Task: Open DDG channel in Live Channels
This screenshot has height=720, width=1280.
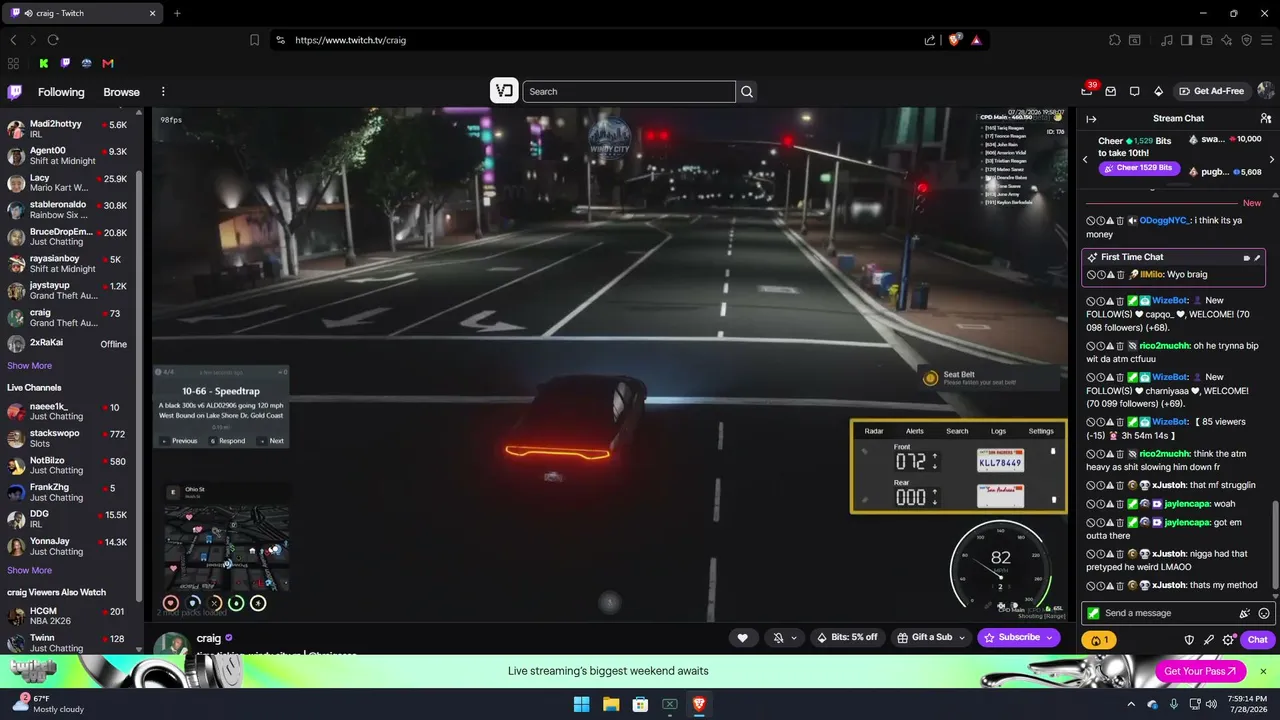Action: coord(69,519)
